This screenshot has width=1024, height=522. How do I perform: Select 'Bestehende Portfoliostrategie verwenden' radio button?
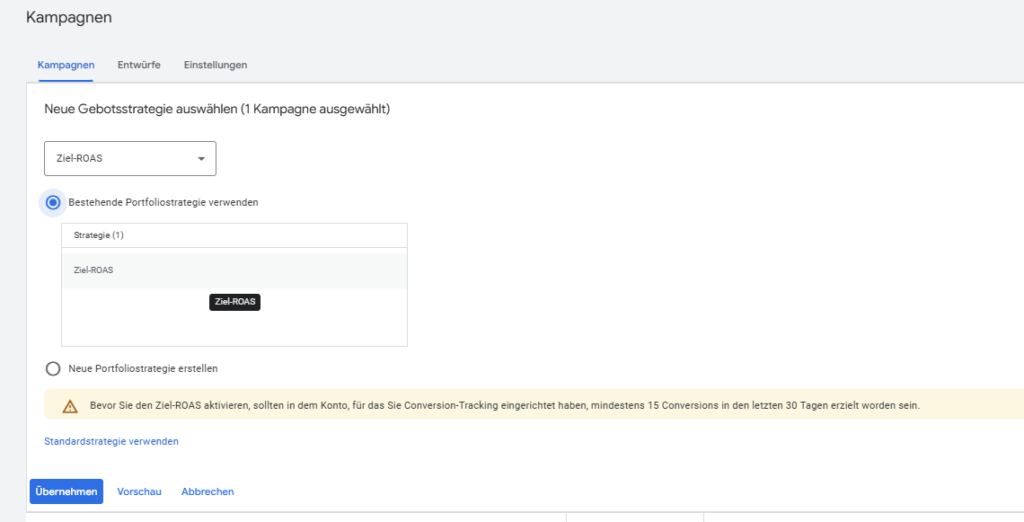click(x=53, y=202)
